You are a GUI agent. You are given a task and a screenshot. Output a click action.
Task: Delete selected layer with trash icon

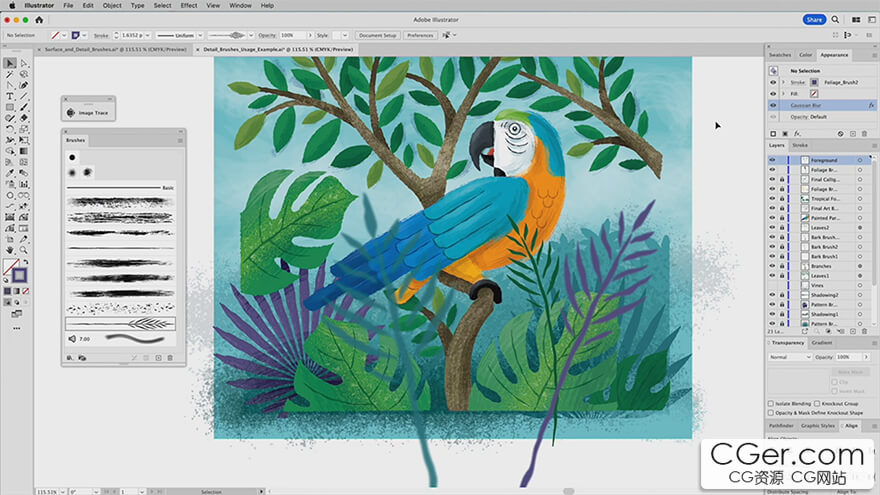[864, 332]
